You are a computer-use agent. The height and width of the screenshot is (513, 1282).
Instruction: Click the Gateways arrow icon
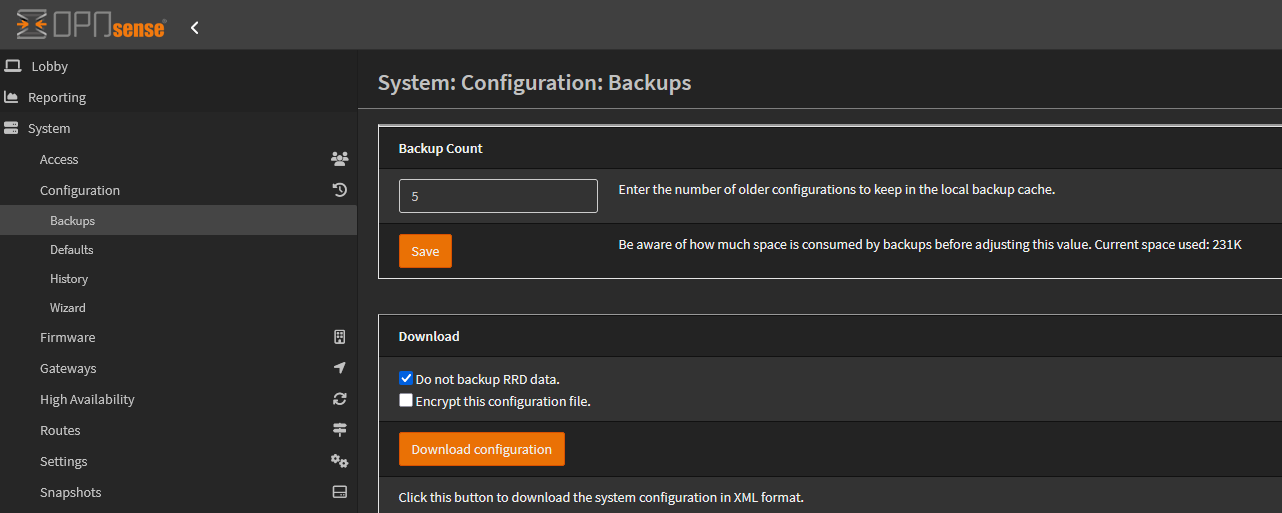pos(339,368)
